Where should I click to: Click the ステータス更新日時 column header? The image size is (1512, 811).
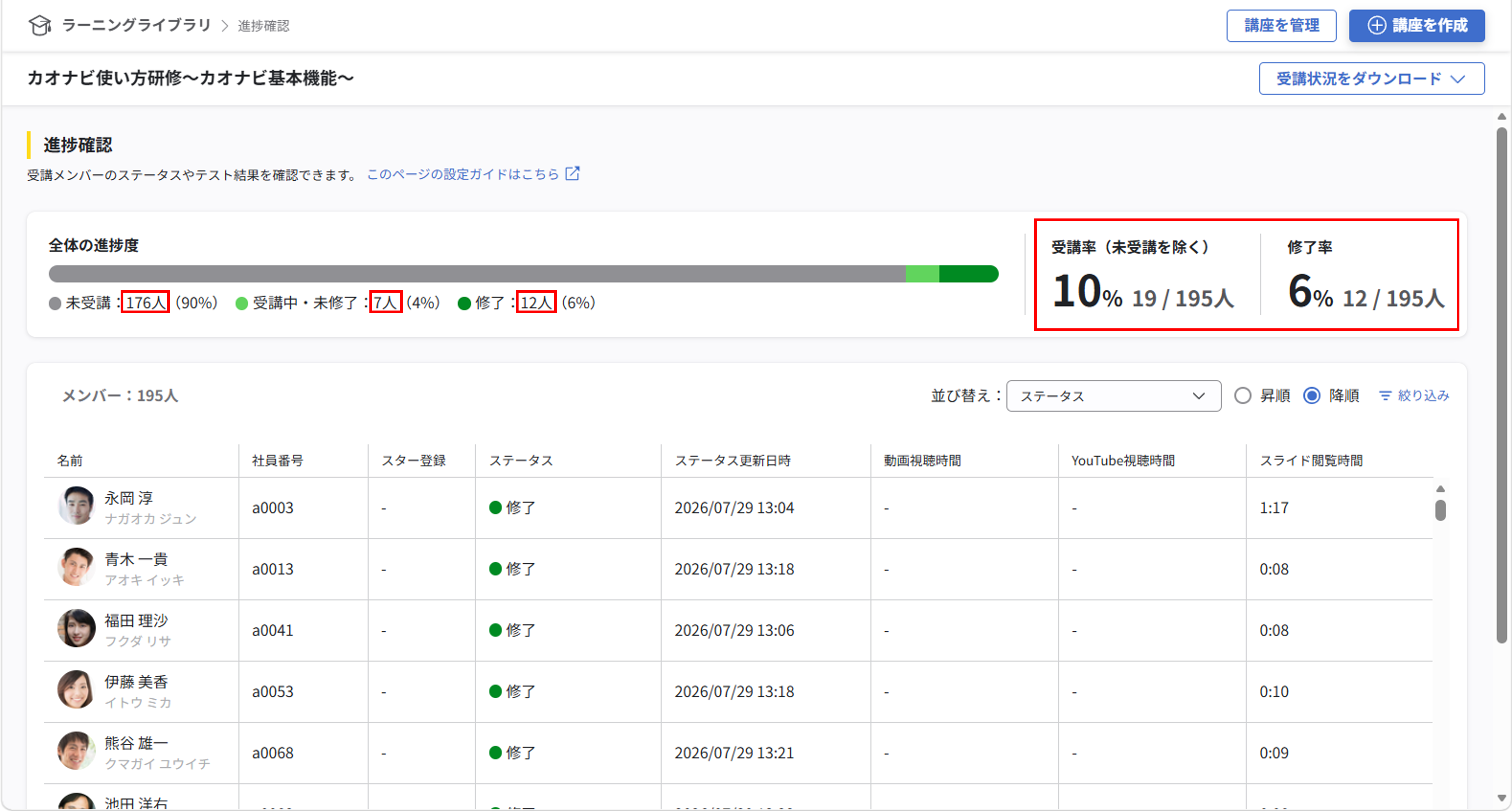[733, 461]
